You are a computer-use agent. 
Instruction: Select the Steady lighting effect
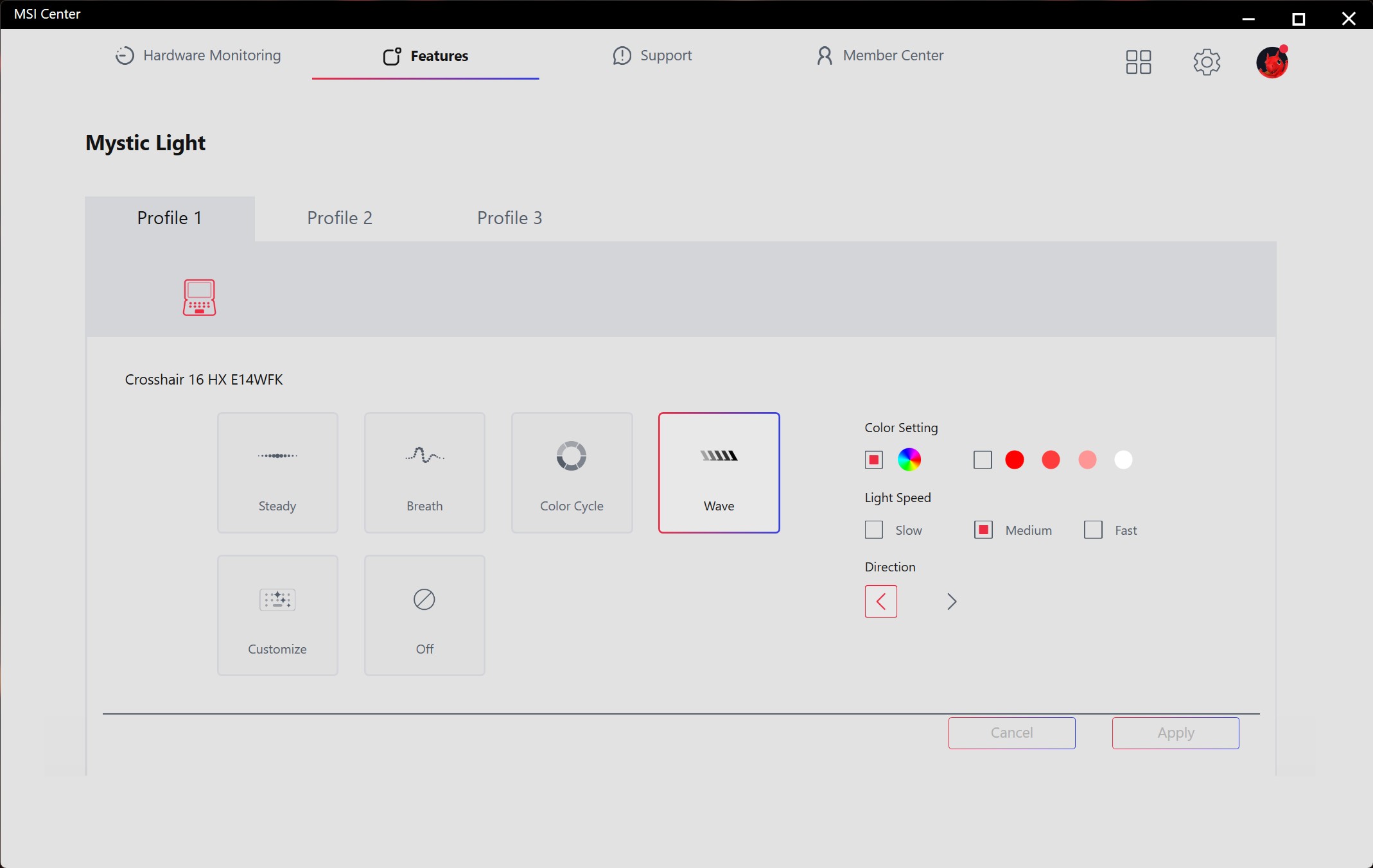277,473
